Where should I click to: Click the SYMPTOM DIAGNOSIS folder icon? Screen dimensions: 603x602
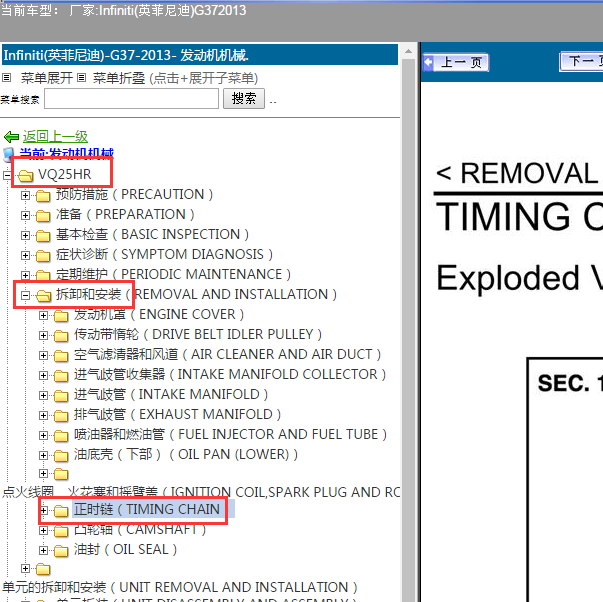[43, 256]
